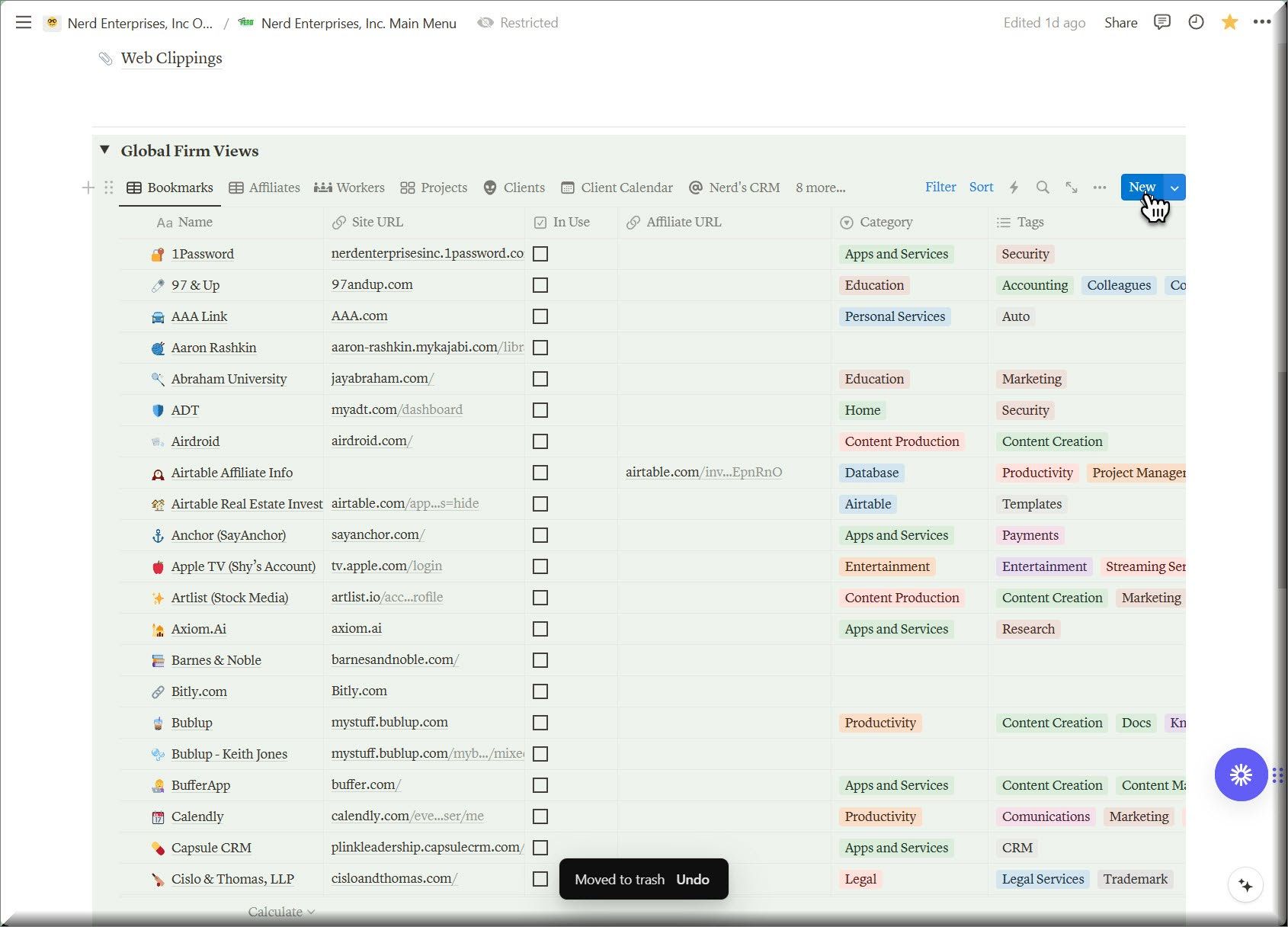
Task: Open the Calculate dropdown
Action: click(281, 912)
